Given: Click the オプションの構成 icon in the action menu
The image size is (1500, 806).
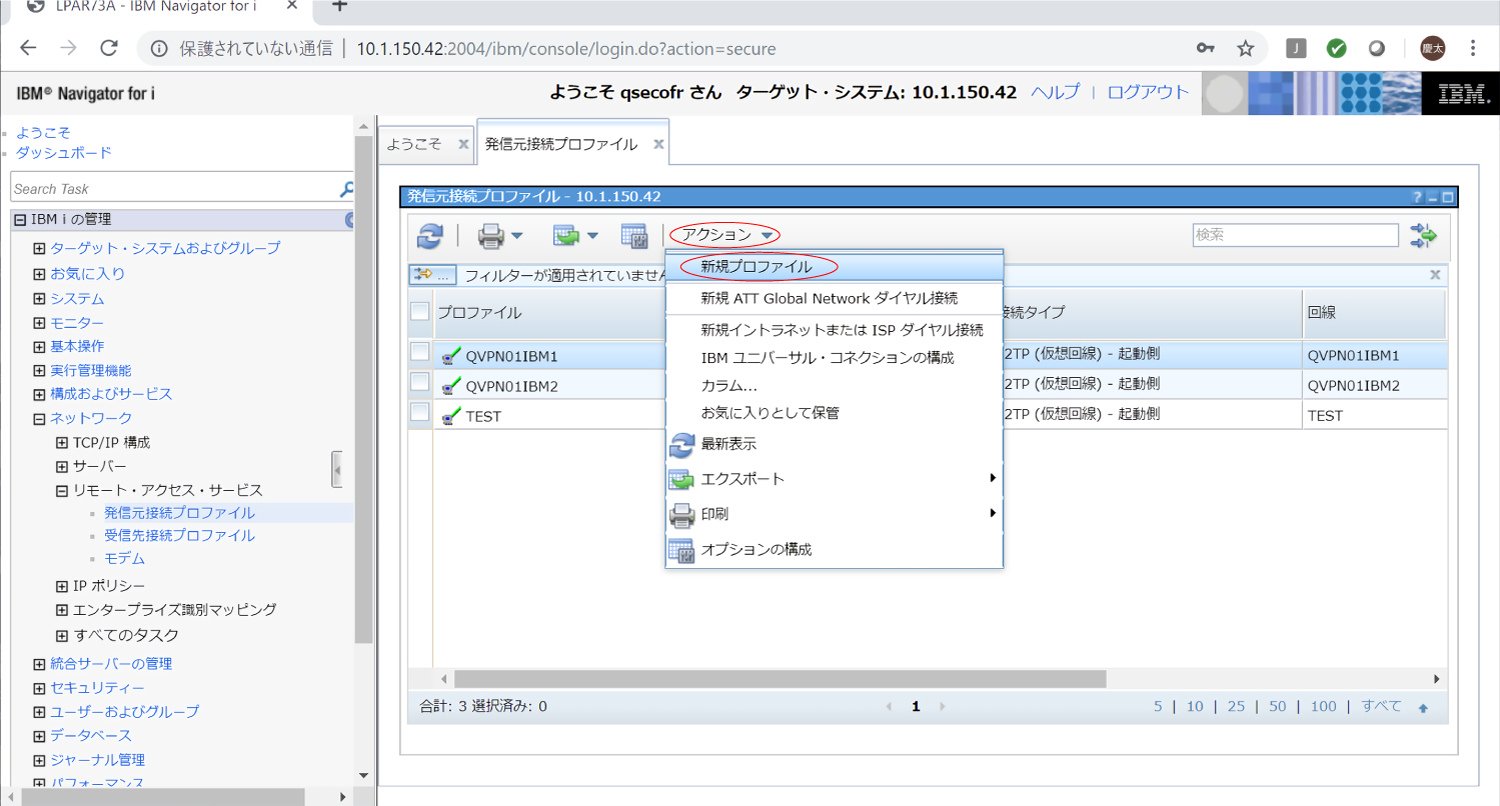Looking at the screenshot, I should click(681, 550).
